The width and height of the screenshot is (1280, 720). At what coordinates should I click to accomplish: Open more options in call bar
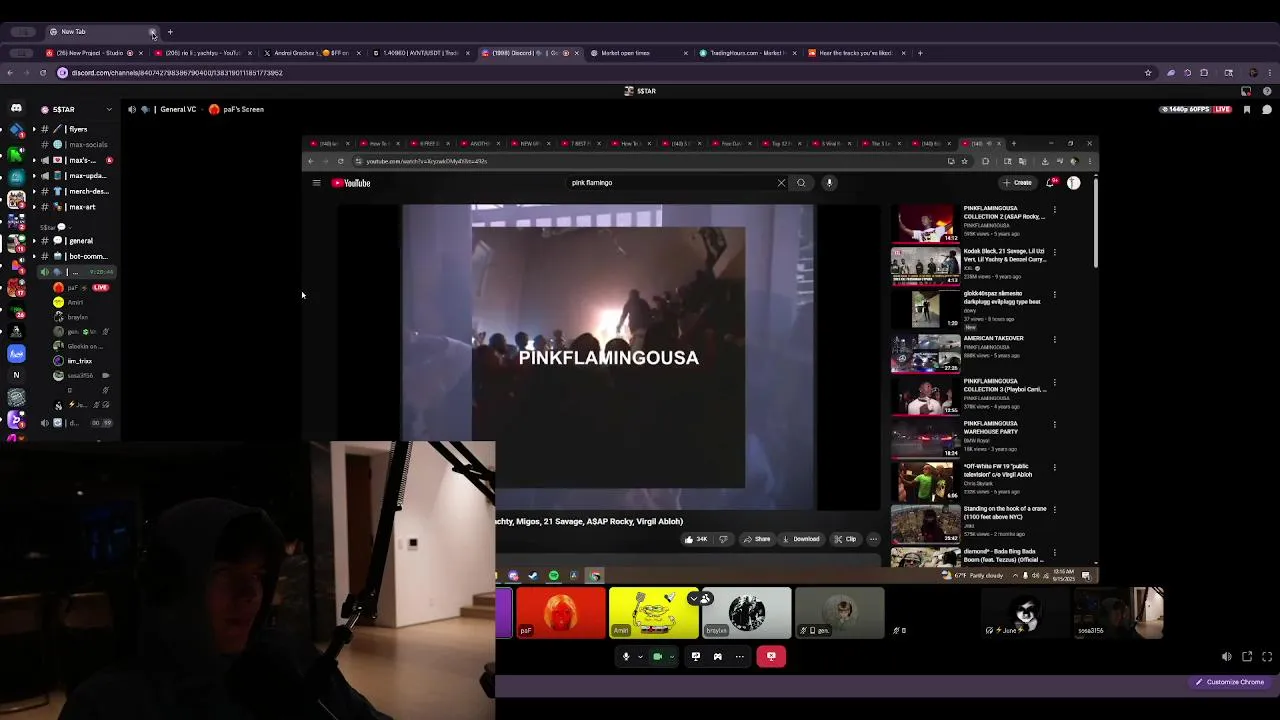[739, 657]
